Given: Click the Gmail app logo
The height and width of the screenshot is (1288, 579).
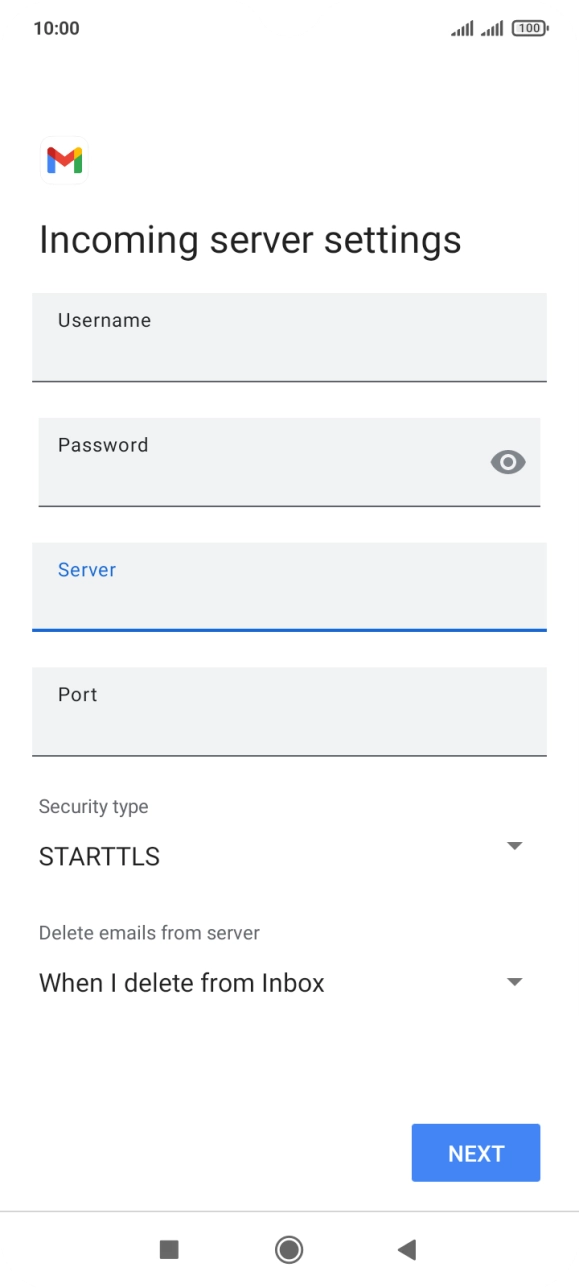Looking at the screenshot, I should tap(63, 160).
